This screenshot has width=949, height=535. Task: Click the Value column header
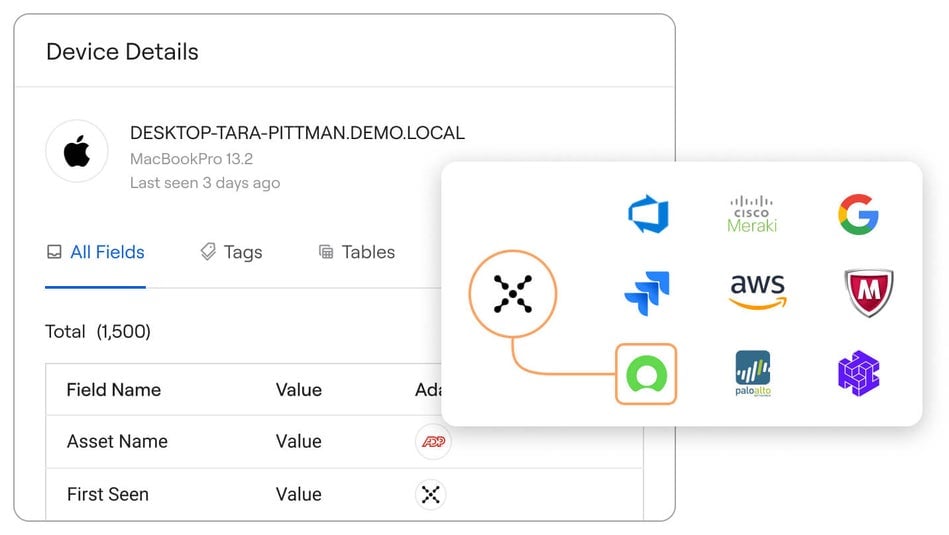coord(299,390)
